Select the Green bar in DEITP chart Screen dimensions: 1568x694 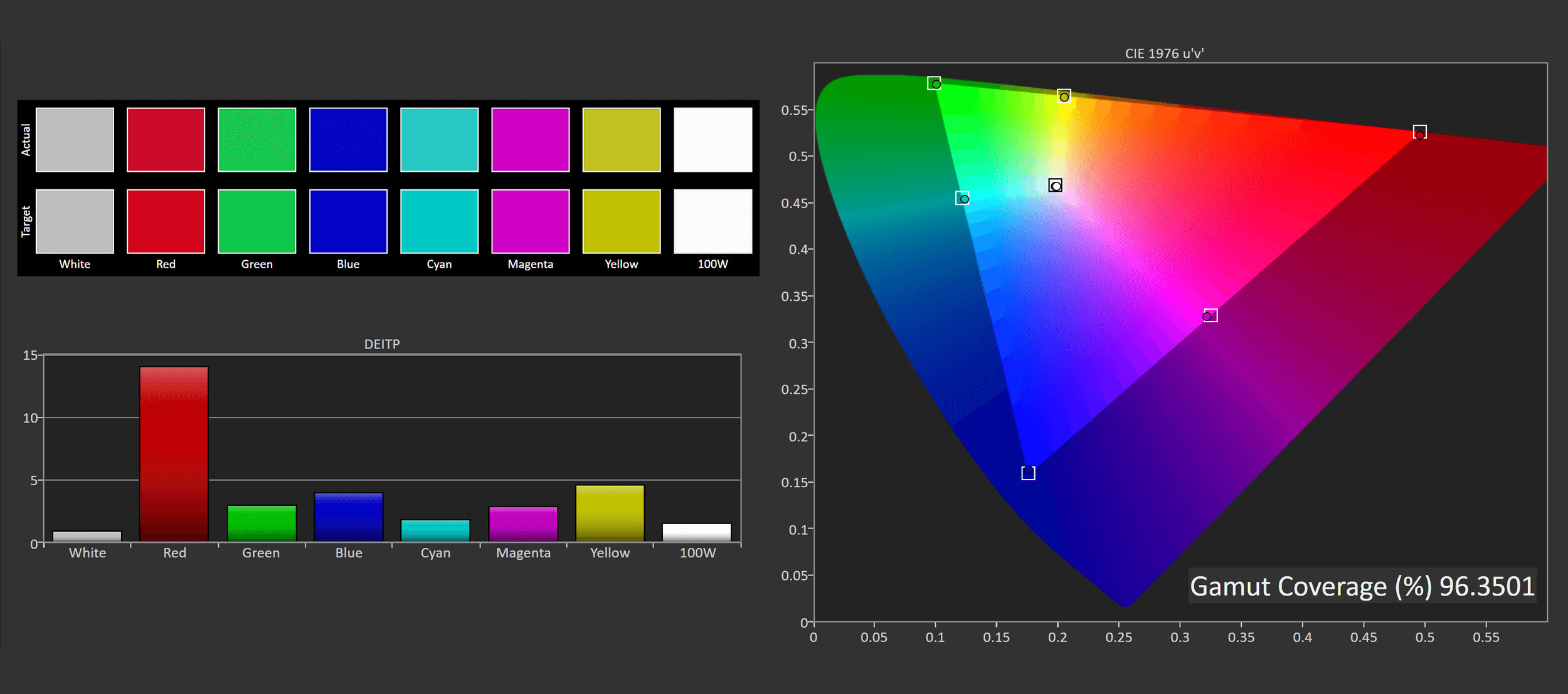[262, 523]
